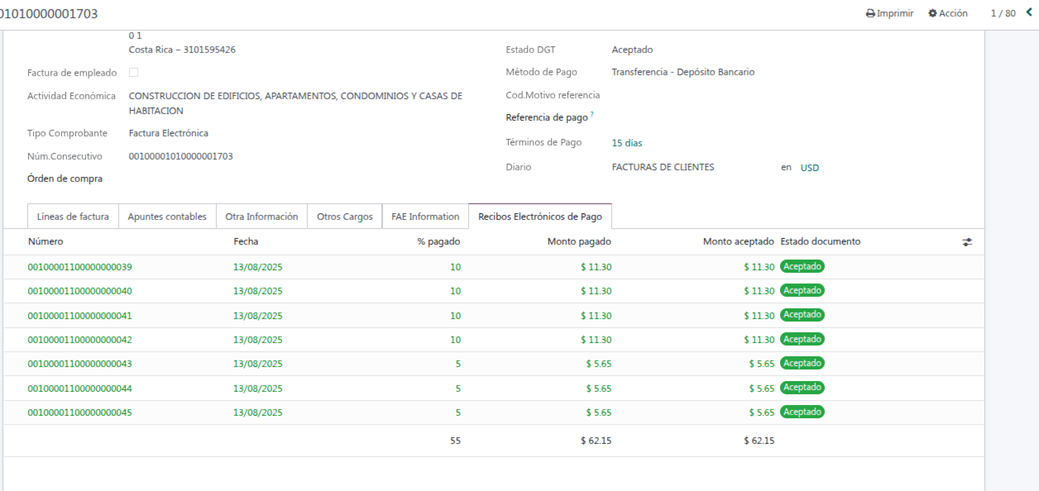1039x491 pixels.
Task: Open the Apuntes contables tab
Action: (167, 217)
